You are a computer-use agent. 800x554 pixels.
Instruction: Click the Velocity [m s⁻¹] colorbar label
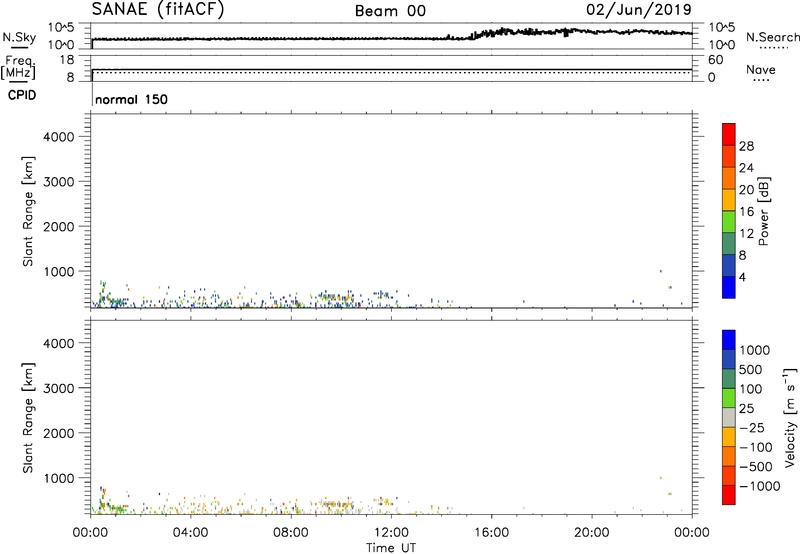pos(790,417)
